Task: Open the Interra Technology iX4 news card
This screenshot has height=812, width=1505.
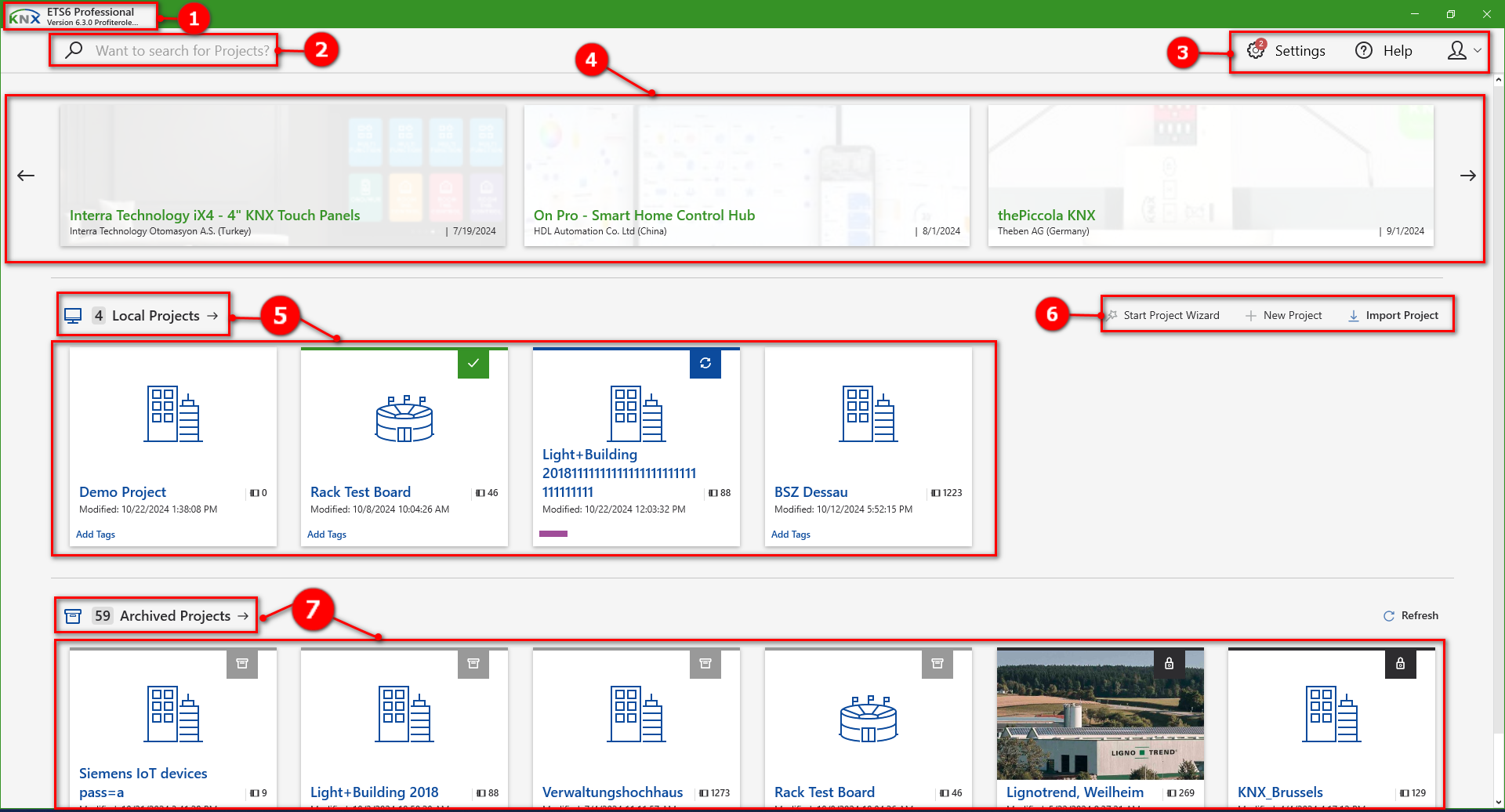Action: click(283, 176)
